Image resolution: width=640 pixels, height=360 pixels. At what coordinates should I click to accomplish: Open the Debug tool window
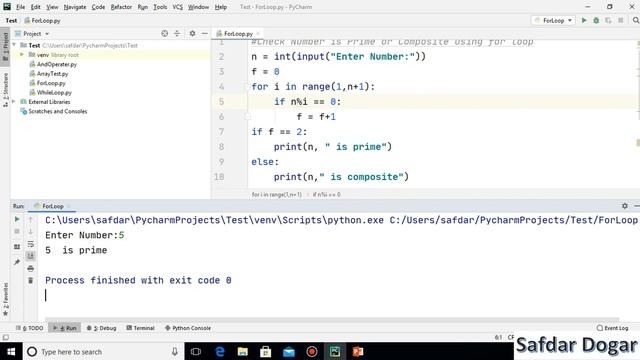pos(102,328)
